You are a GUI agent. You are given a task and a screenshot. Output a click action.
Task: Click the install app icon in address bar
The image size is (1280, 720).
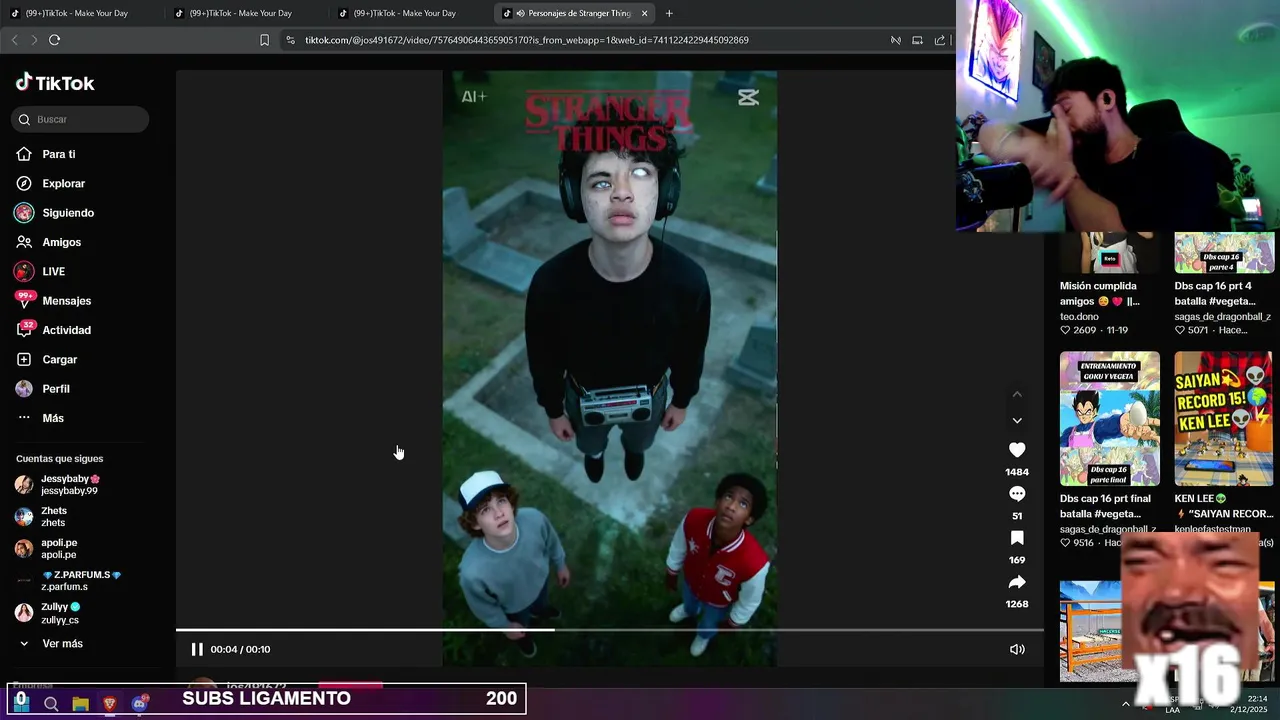coord(917,40)
